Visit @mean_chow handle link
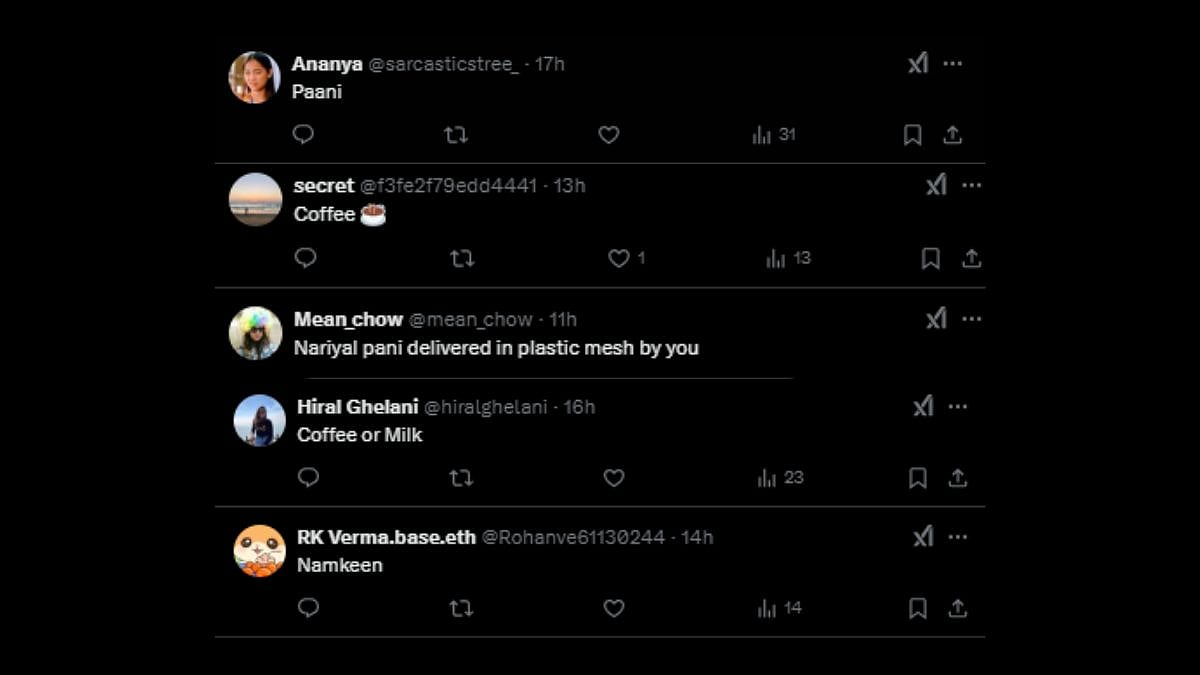Screen dimensions: 1200x675 tap(471, 319)
